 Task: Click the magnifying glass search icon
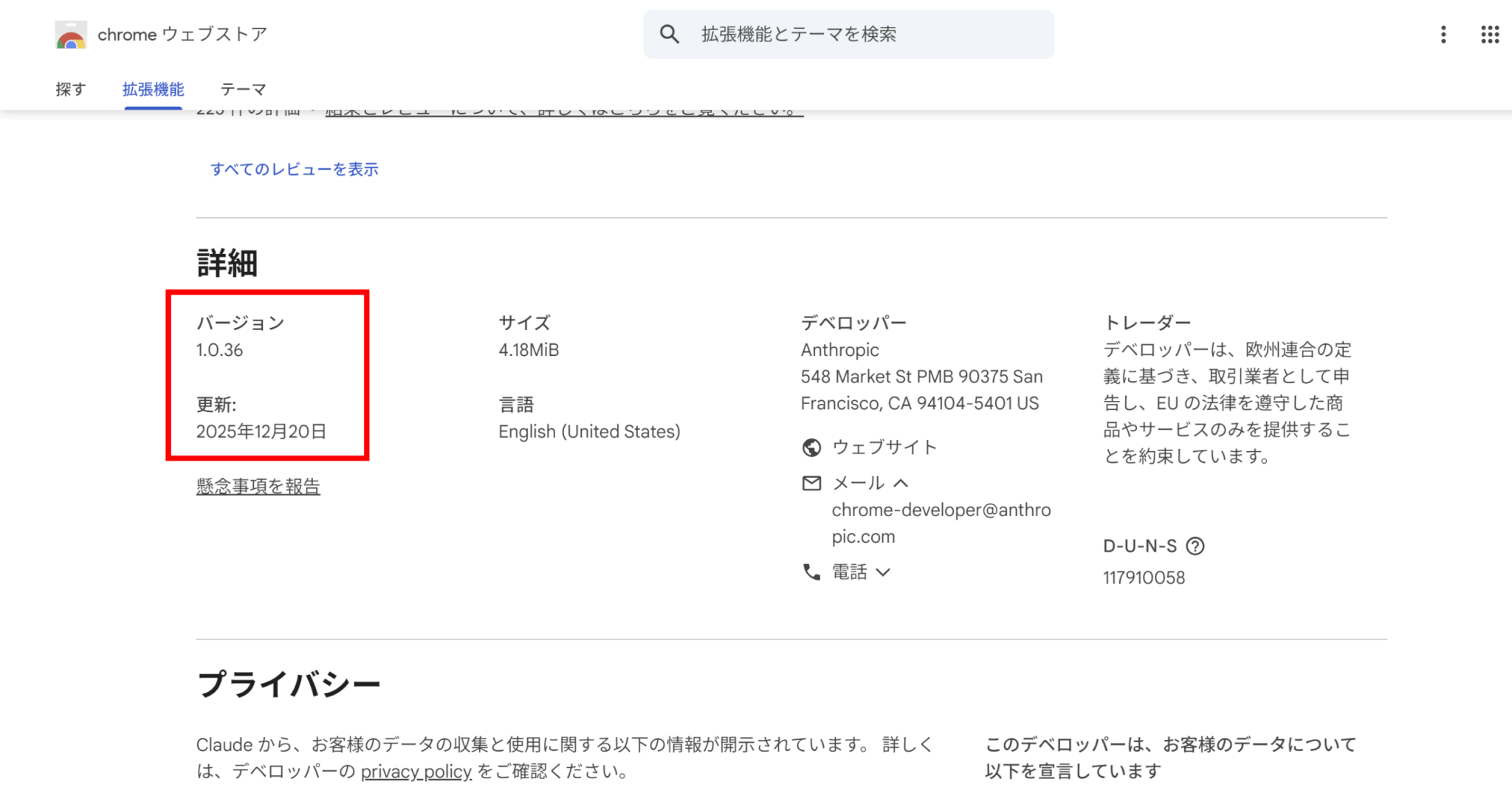coord(669,34)
